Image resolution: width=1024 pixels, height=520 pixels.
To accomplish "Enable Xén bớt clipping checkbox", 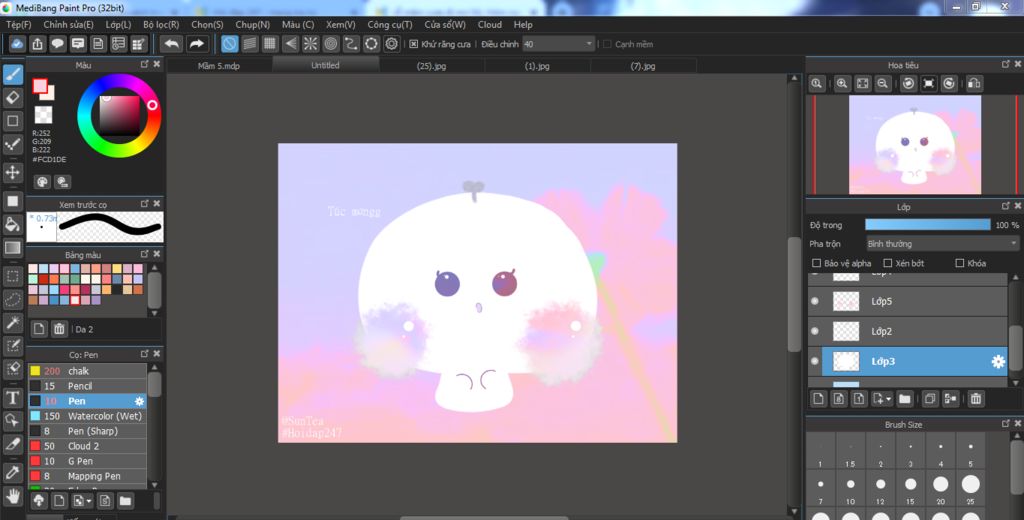I will point(888,263).
